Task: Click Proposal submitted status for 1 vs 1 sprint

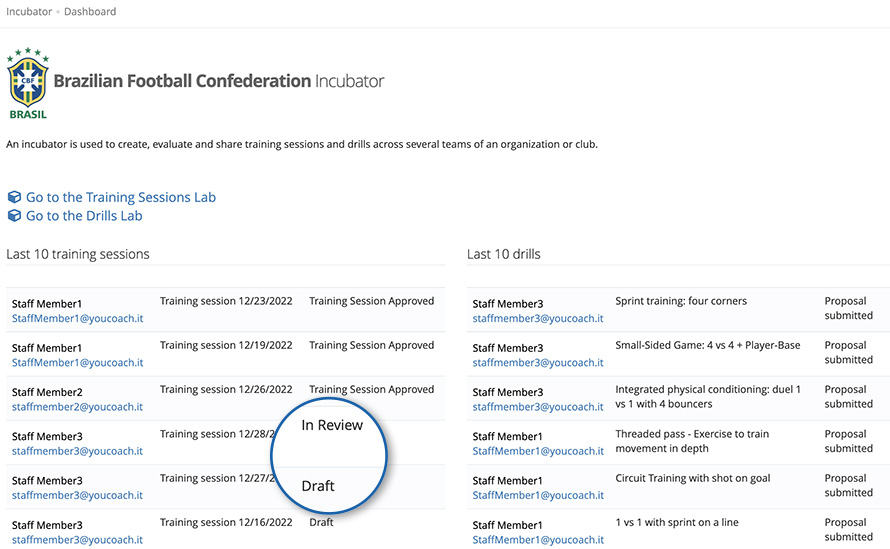Action: pyautogui.click(x=849, y=530)
